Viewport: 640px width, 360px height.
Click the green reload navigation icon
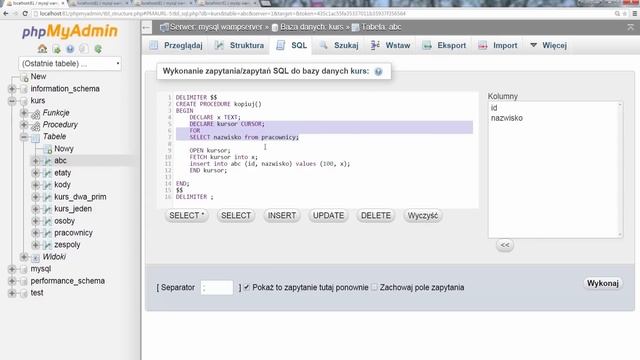98,49
